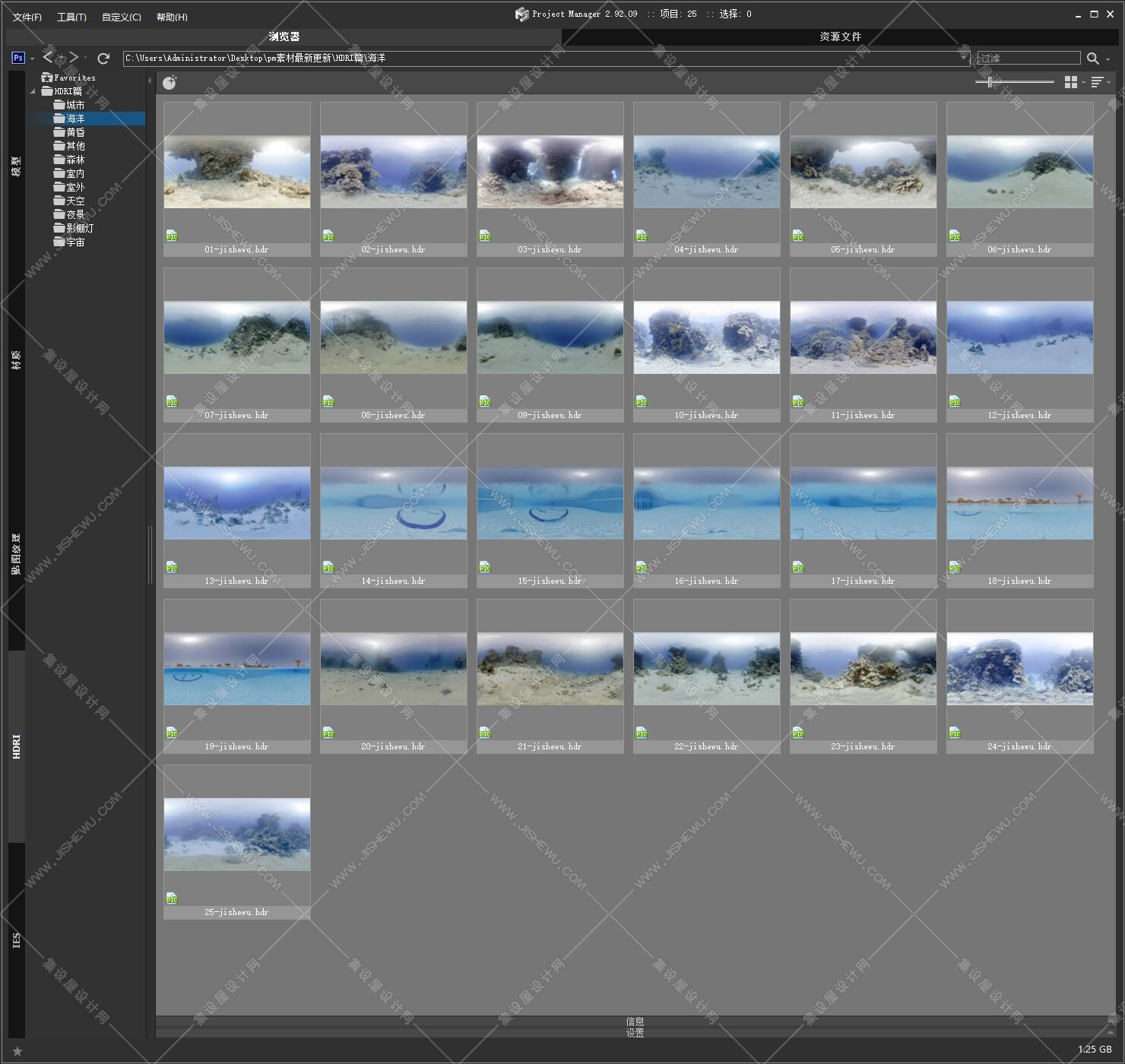Open the view mode dropdown arrow
The image size is (1125, 1064).
point(1083,82)
